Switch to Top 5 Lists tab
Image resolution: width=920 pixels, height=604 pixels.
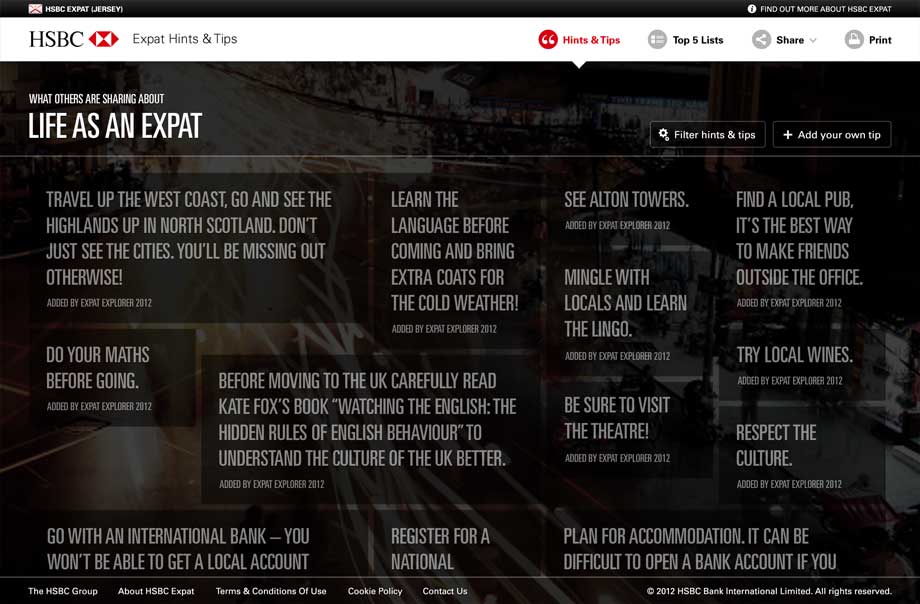(697, 40)
